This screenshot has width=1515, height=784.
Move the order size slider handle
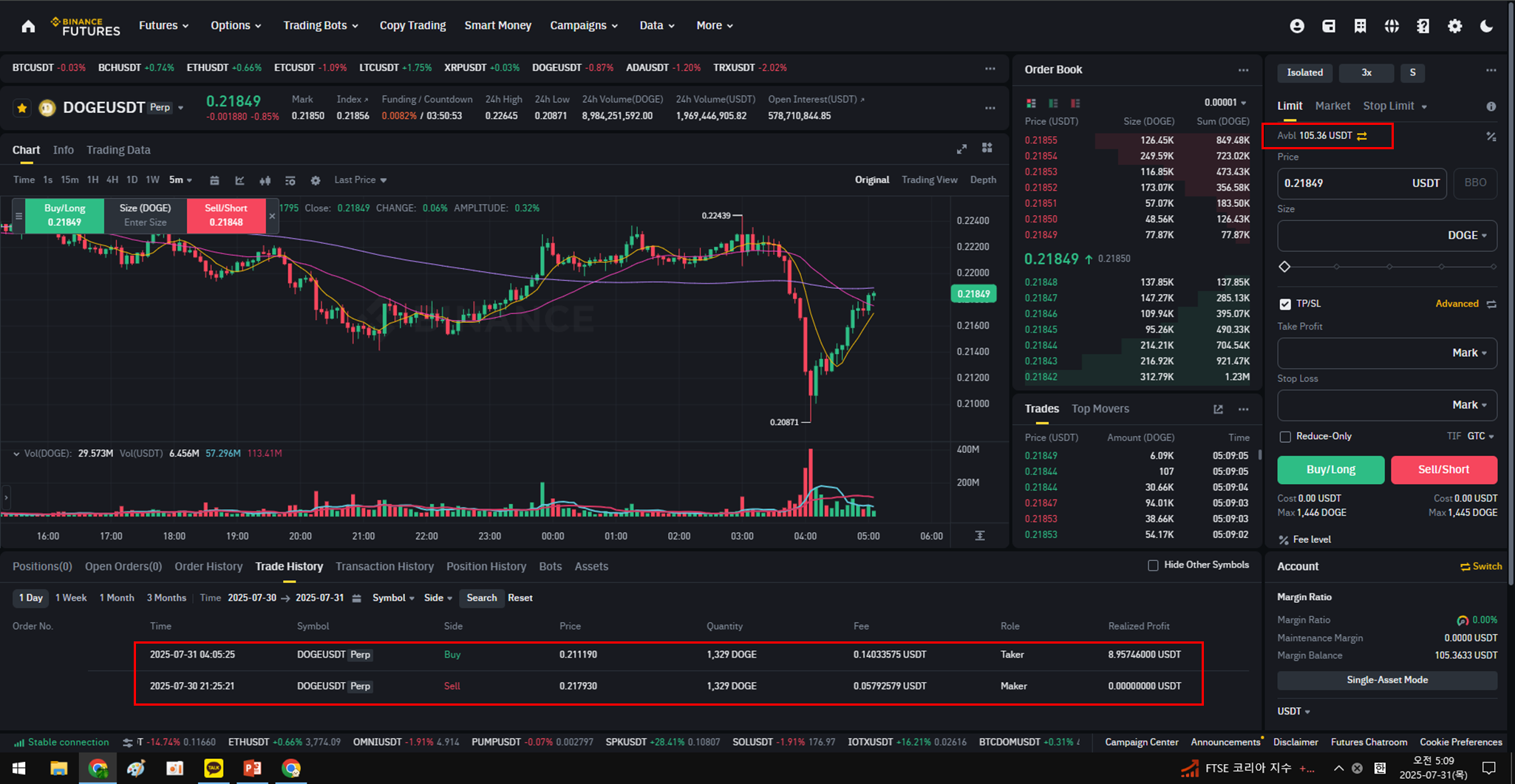1284,267
